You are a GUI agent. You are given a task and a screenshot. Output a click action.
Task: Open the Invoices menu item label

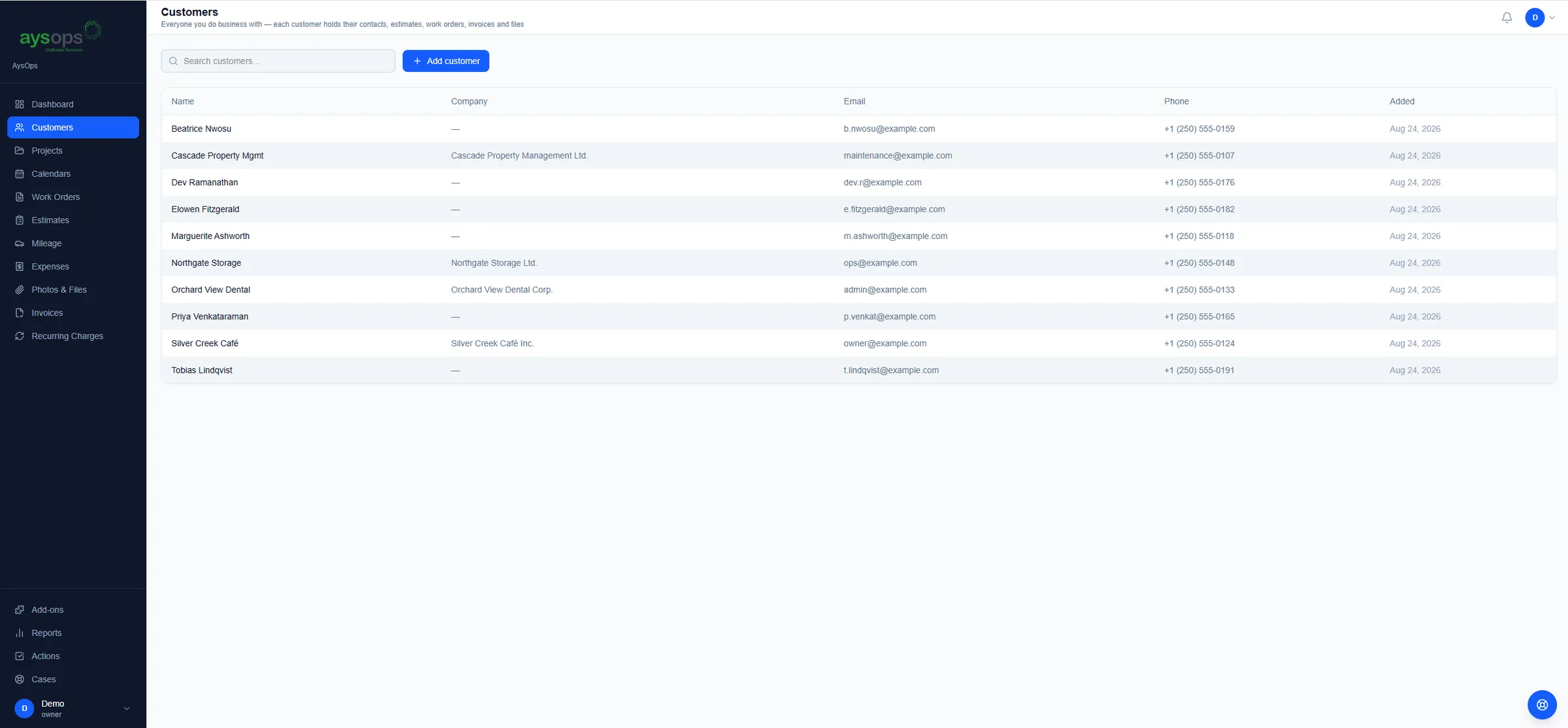click(47, 313)
